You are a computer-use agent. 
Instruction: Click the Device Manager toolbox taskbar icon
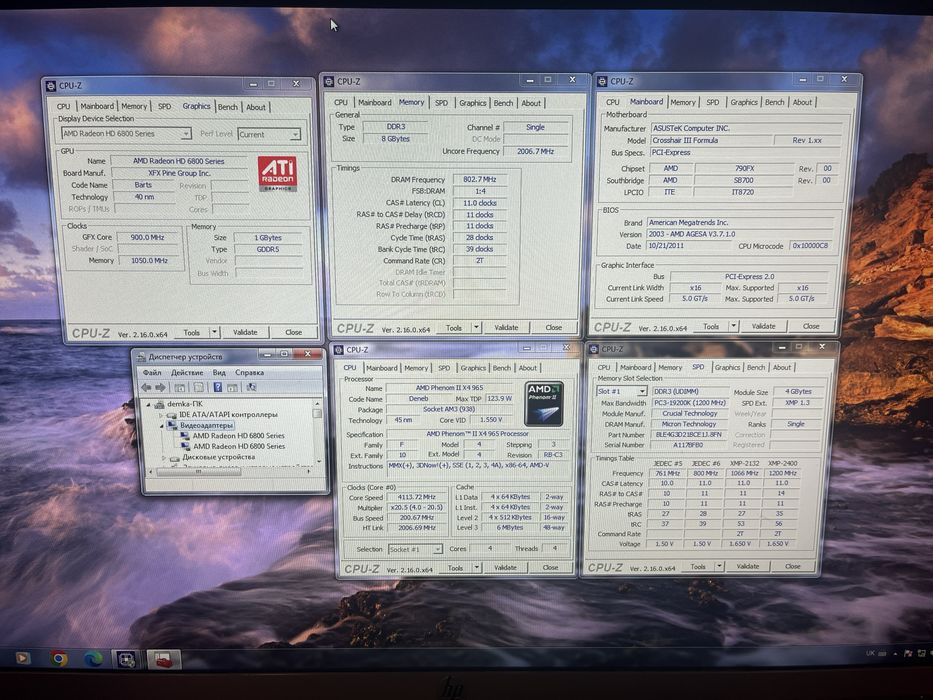pos(164,660)
